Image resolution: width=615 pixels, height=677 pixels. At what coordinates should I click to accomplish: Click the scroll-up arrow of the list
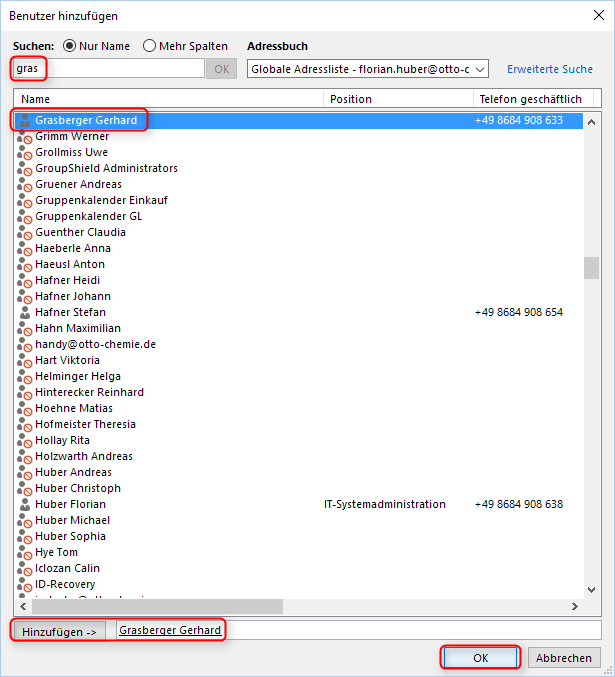click(591, 122)
